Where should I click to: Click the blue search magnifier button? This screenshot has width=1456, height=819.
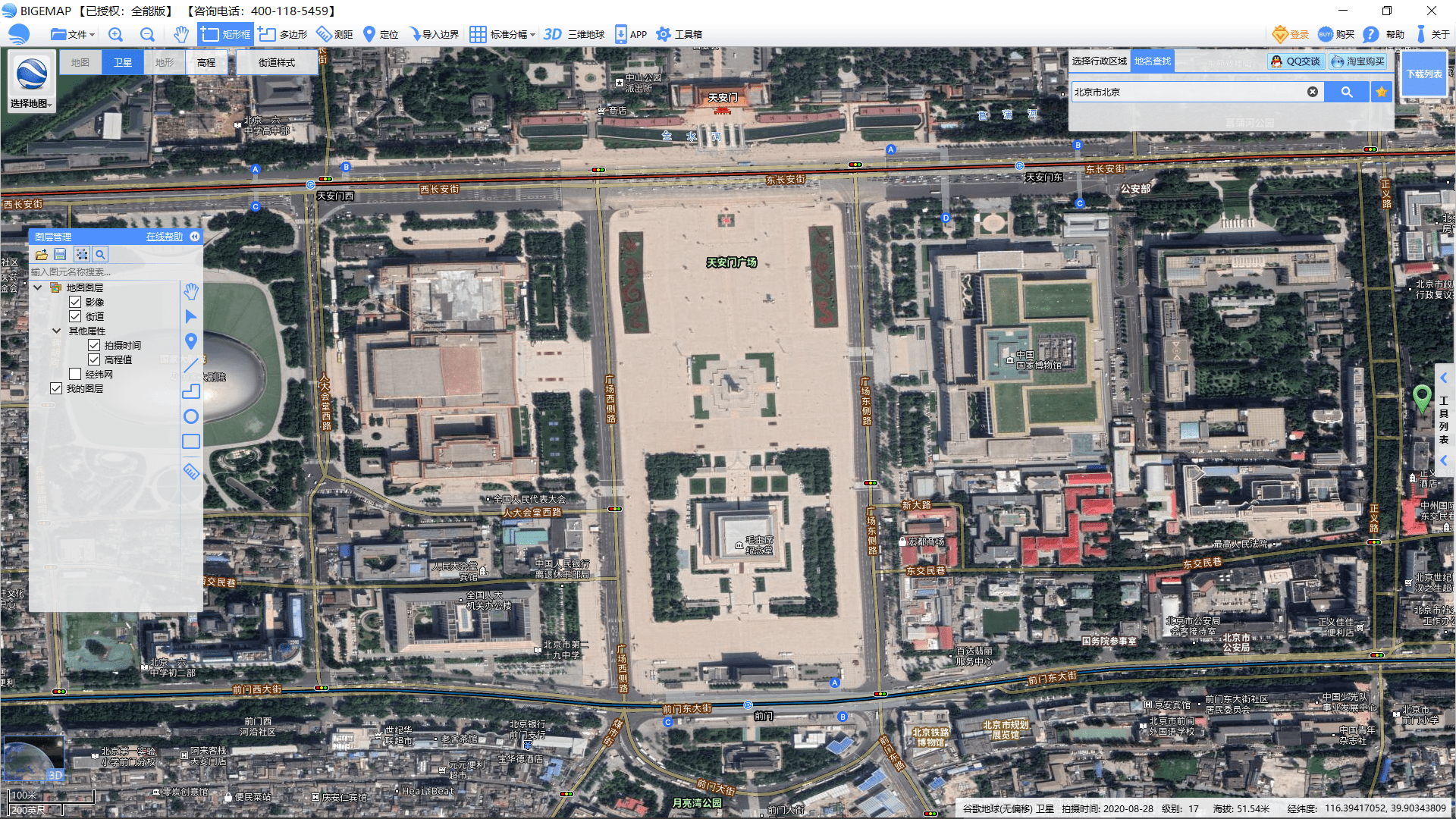click(1347, 92)
